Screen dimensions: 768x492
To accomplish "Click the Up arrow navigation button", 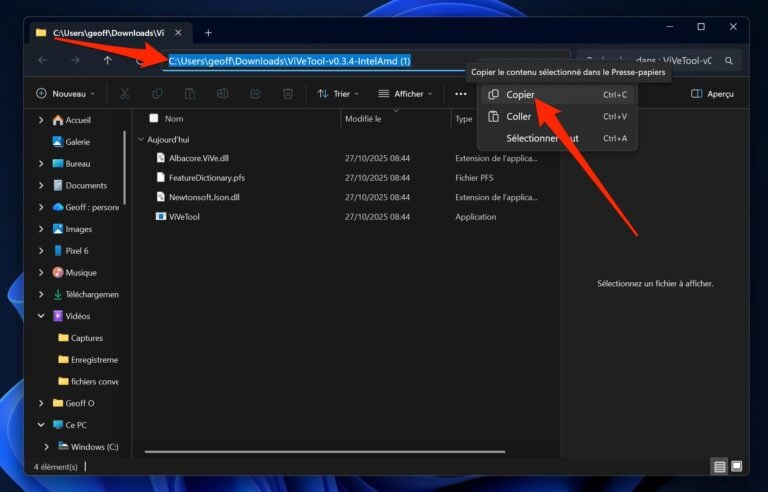I will pos(108,61).
